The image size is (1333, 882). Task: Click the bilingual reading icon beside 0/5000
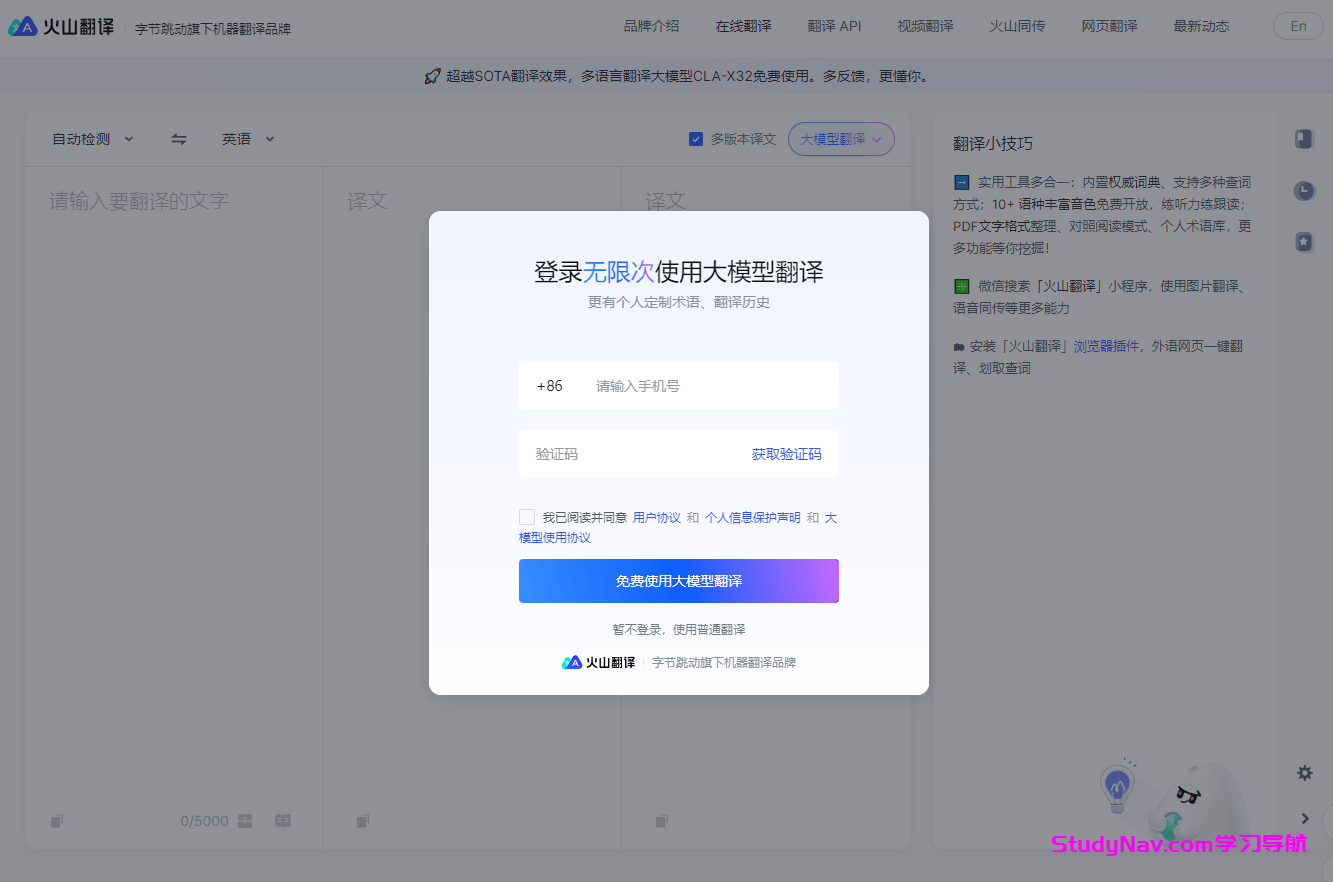[283, 821]
